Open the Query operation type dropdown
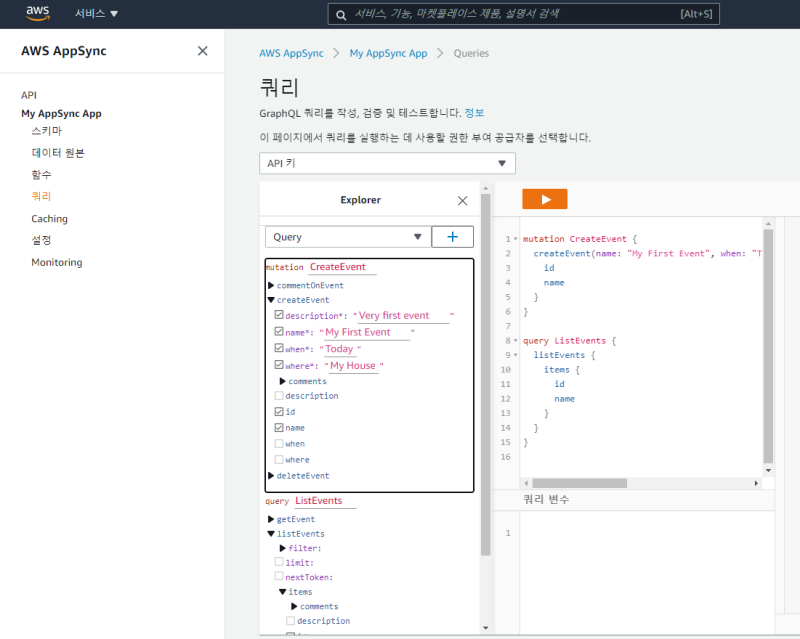Image resolution: width=800 pixels, height=639 pixels. [348, 237]
